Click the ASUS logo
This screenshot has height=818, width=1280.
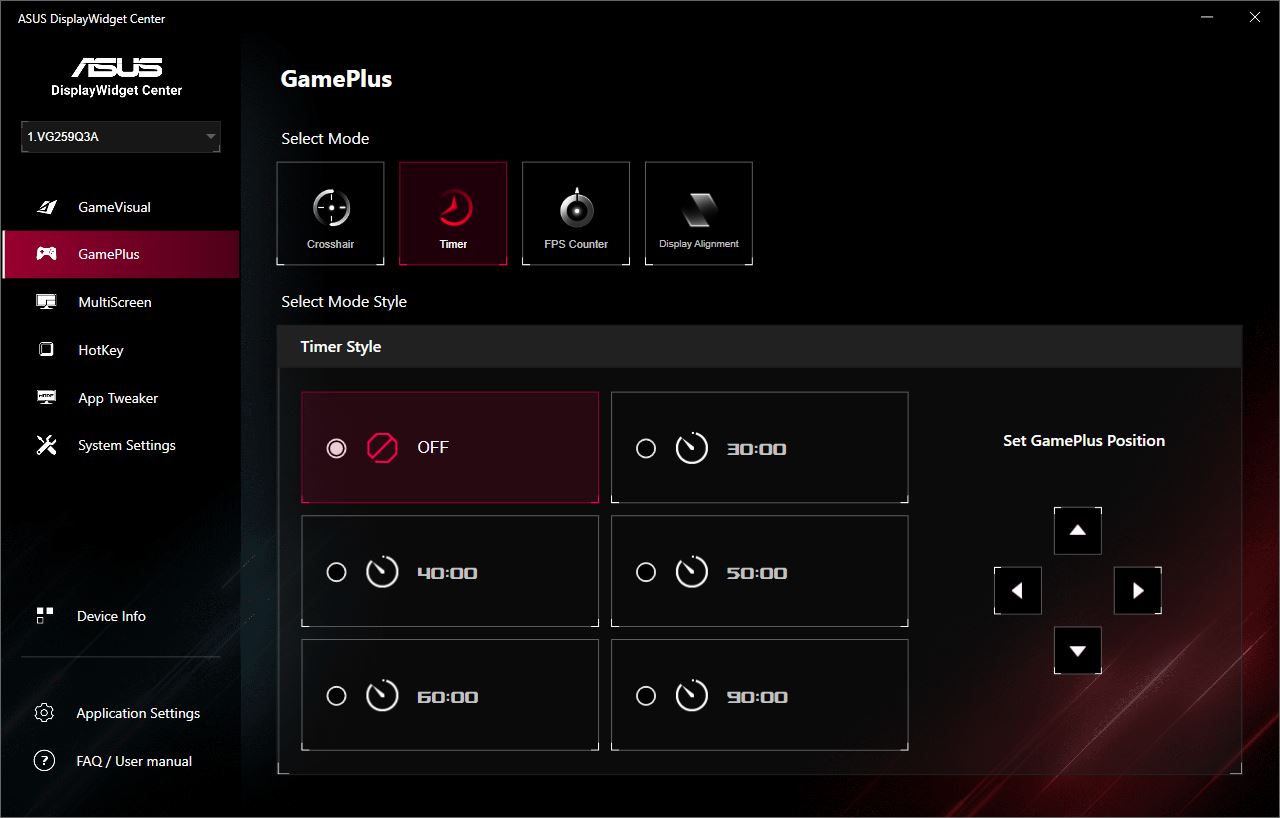point(117,67)
